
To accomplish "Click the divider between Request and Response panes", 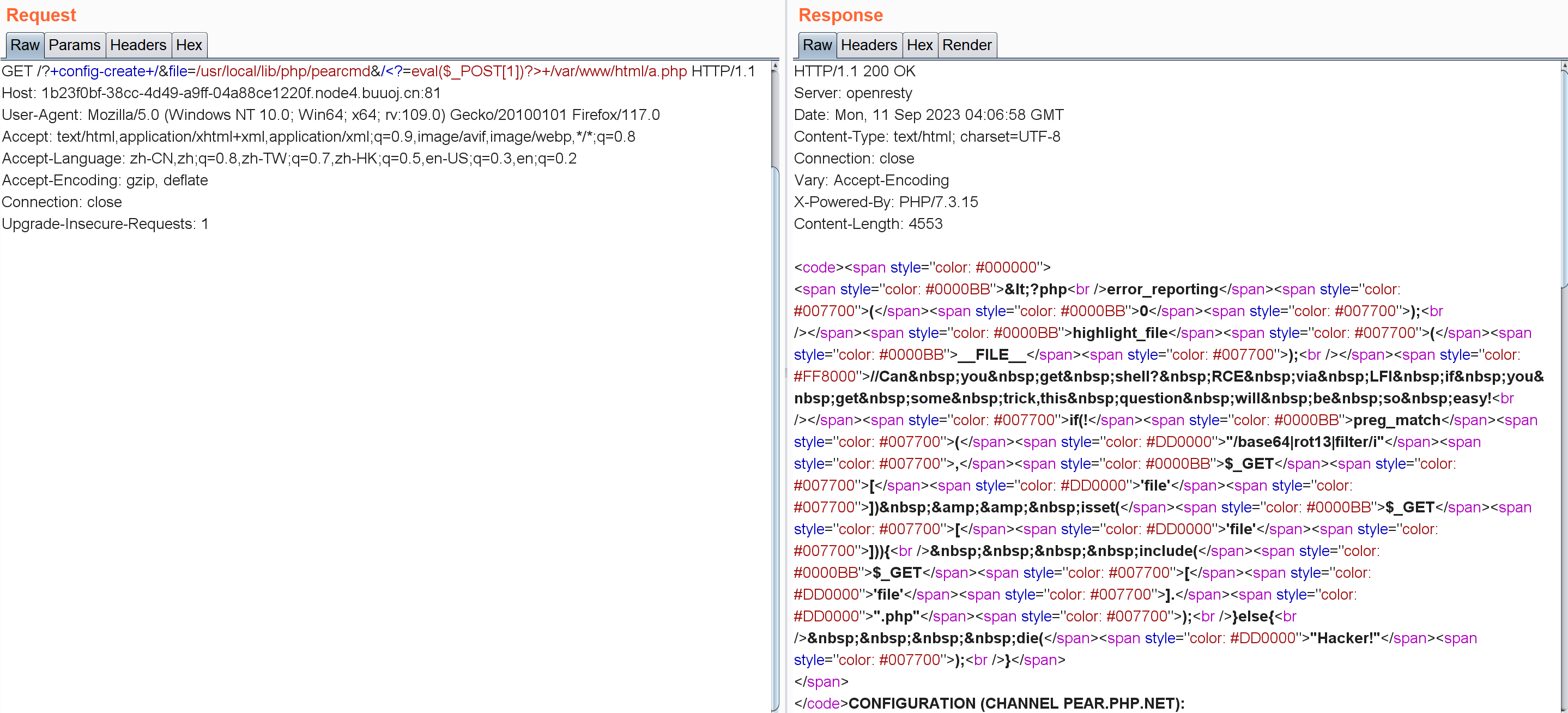I will (x=785, y=373).
